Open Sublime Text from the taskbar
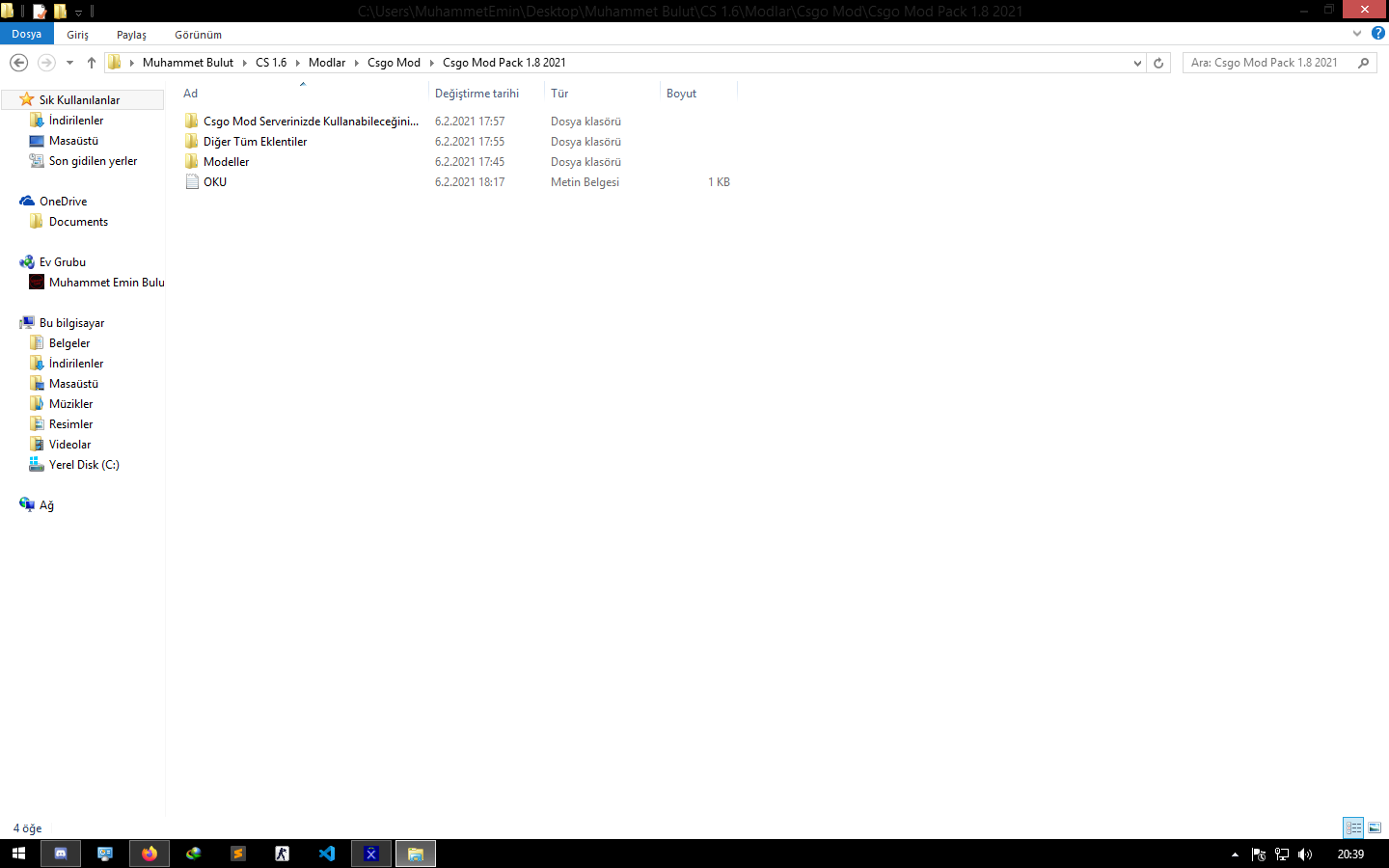Viewport: 1389px width, 868px height. click(x=238, y=854)
